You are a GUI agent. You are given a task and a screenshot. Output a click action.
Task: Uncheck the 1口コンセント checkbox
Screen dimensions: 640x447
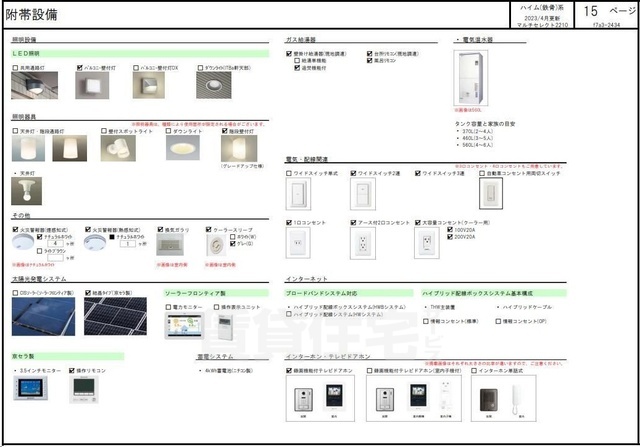(289, 222)
